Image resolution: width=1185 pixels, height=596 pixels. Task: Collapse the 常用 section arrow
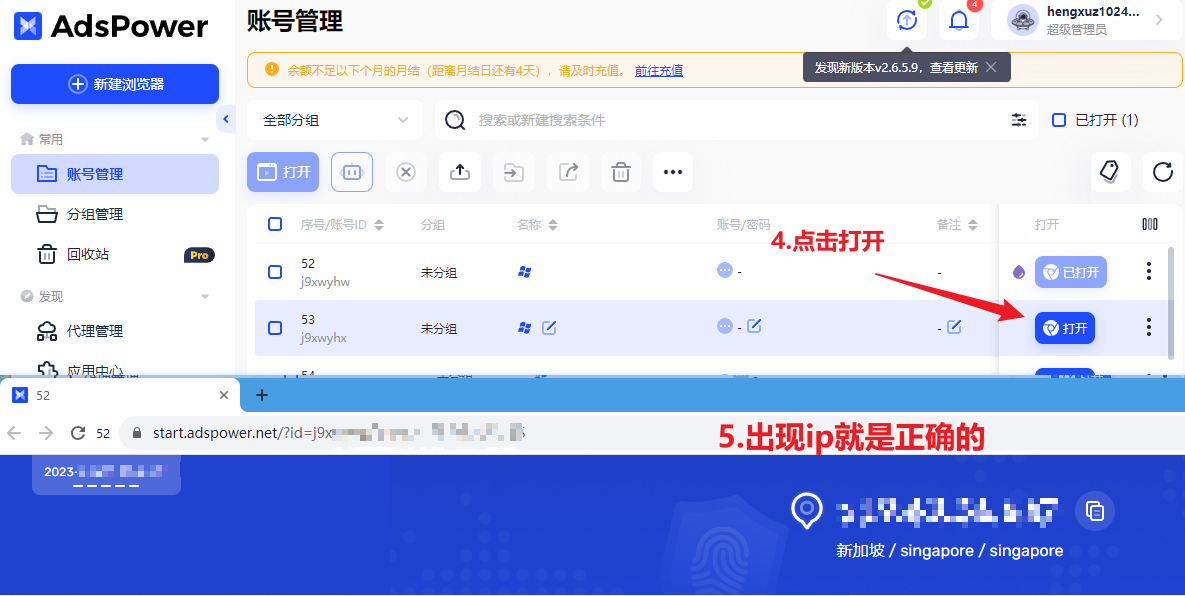click(x=205, y=140)
